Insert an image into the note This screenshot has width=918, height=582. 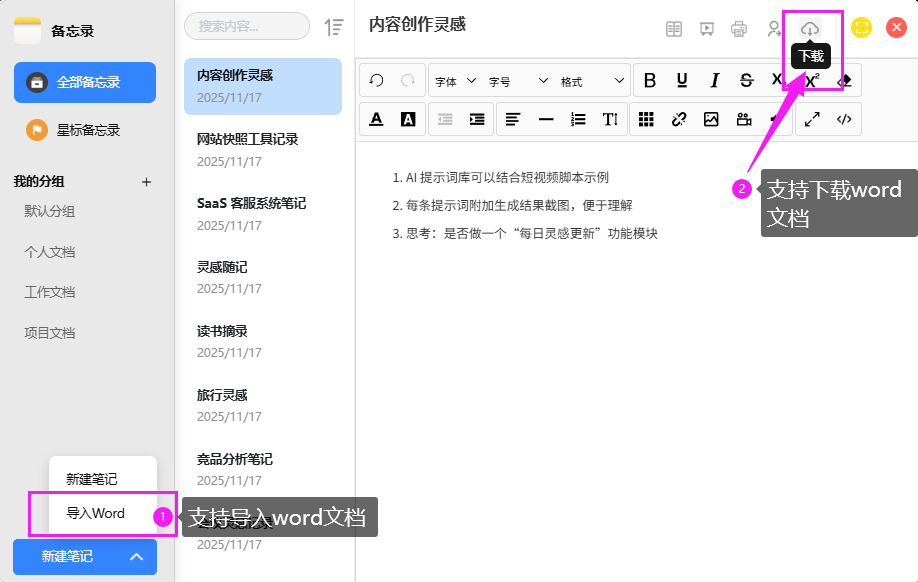(x=711, y=119)
